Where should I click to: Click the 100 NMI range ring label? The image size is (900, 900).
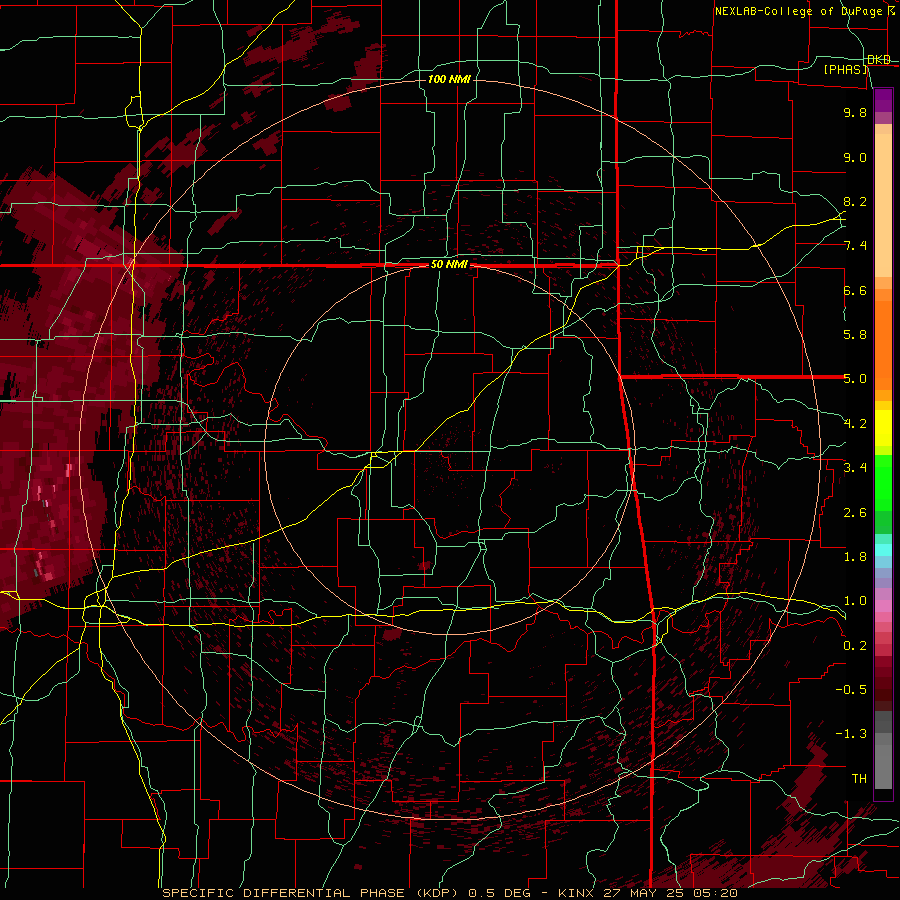click(x=449, y=79)
